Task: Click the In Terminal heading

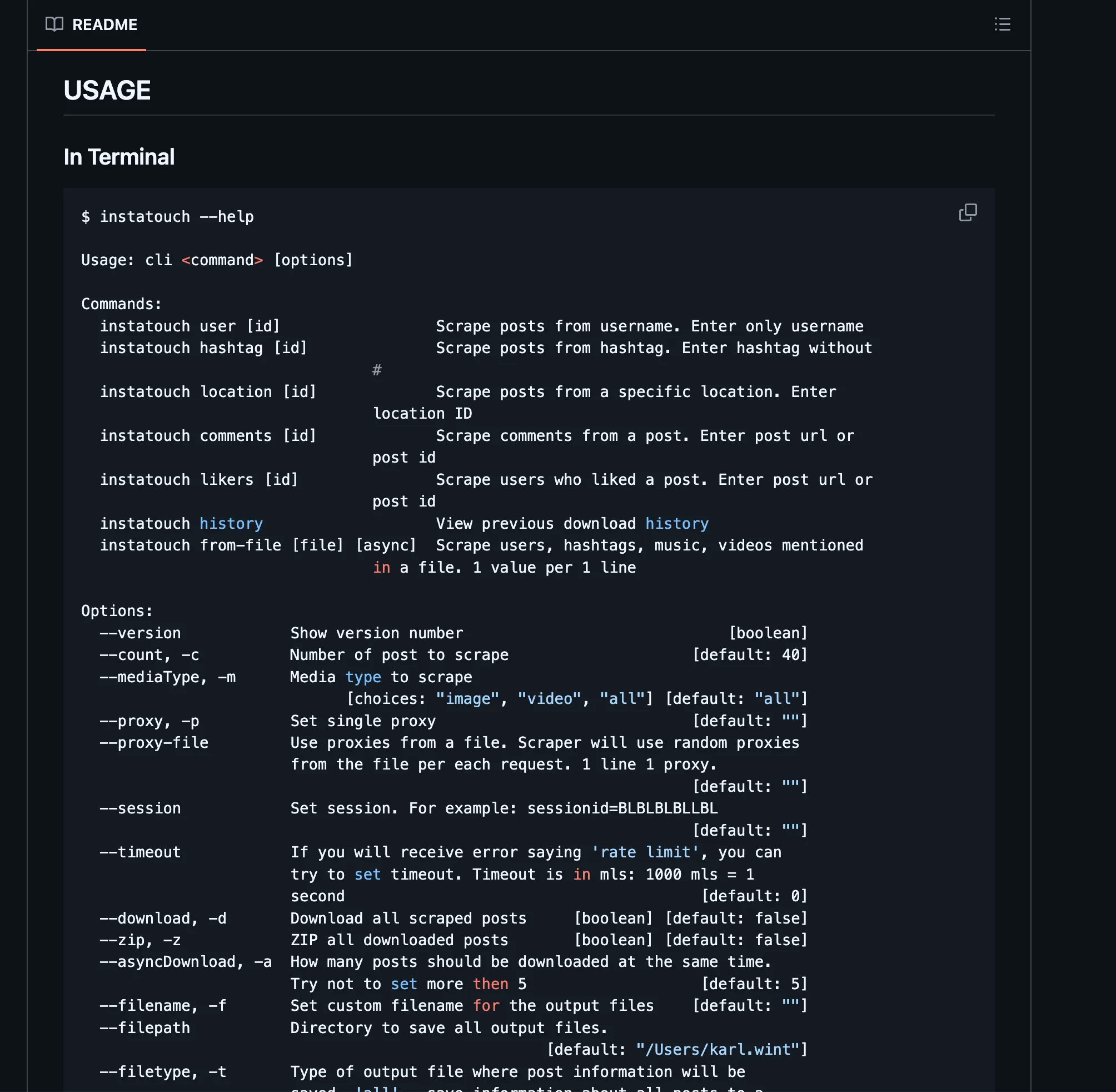Action: [119, 157]
